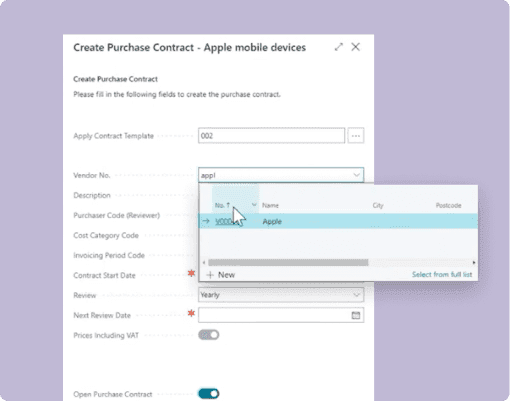Viewport: 510px width, 401px height.
Task: Open calendar picker for Next Review Date
Action: pyautogui.click(x=356, y=315)
